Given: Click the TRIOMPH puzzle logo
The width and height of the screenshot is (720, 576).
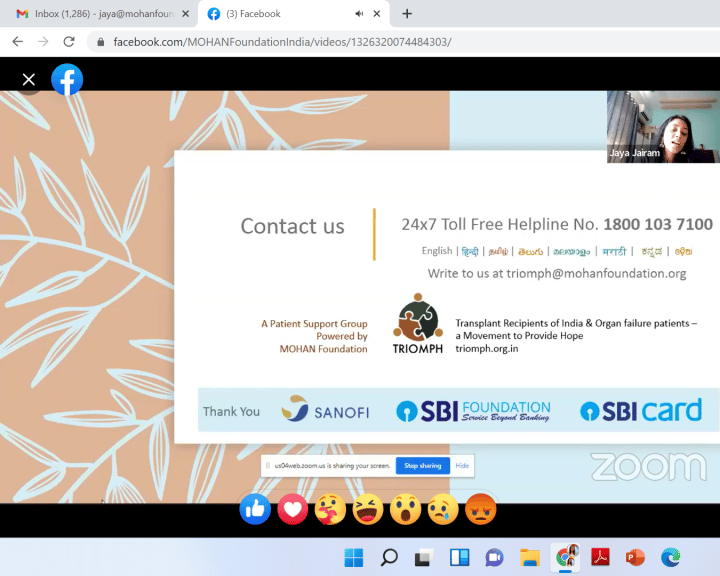Looking at the screenshot, I should click(x=418, y=324).
